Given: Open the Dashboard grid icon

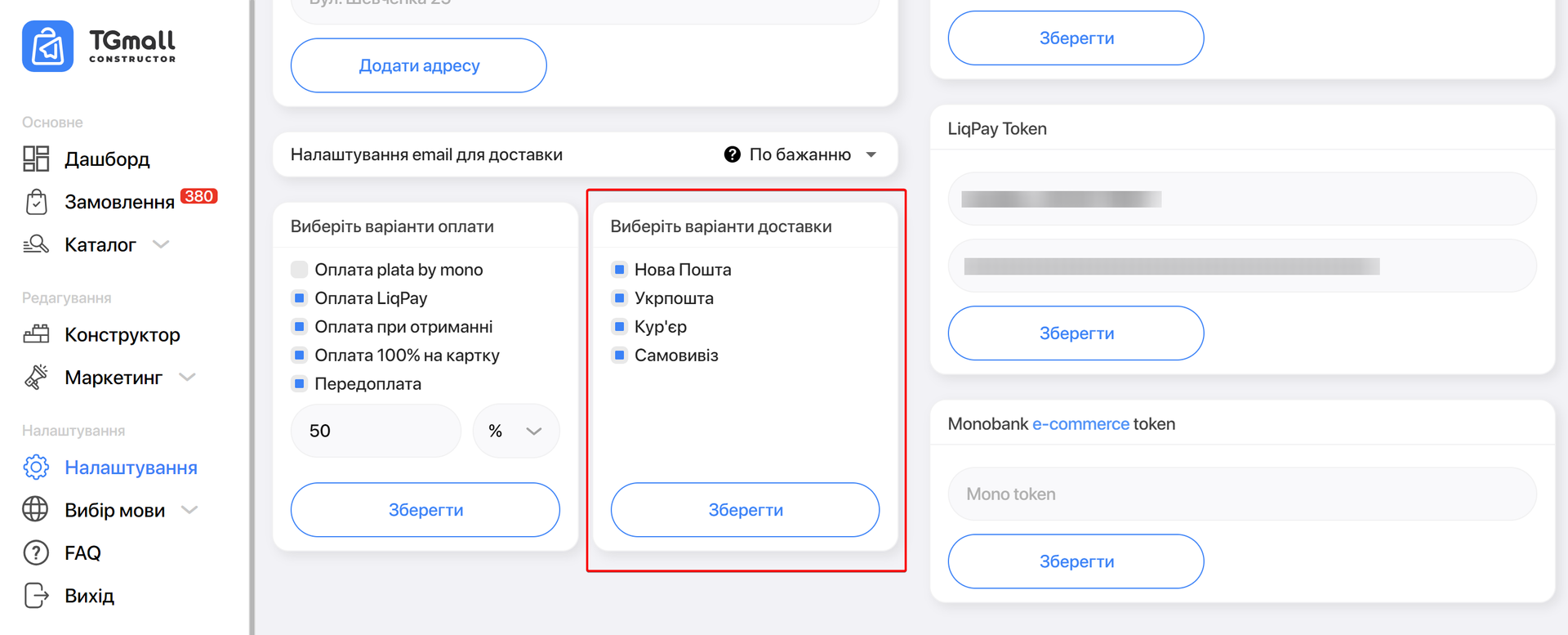Looking at the screenshot, I should (x=36, y=159).
